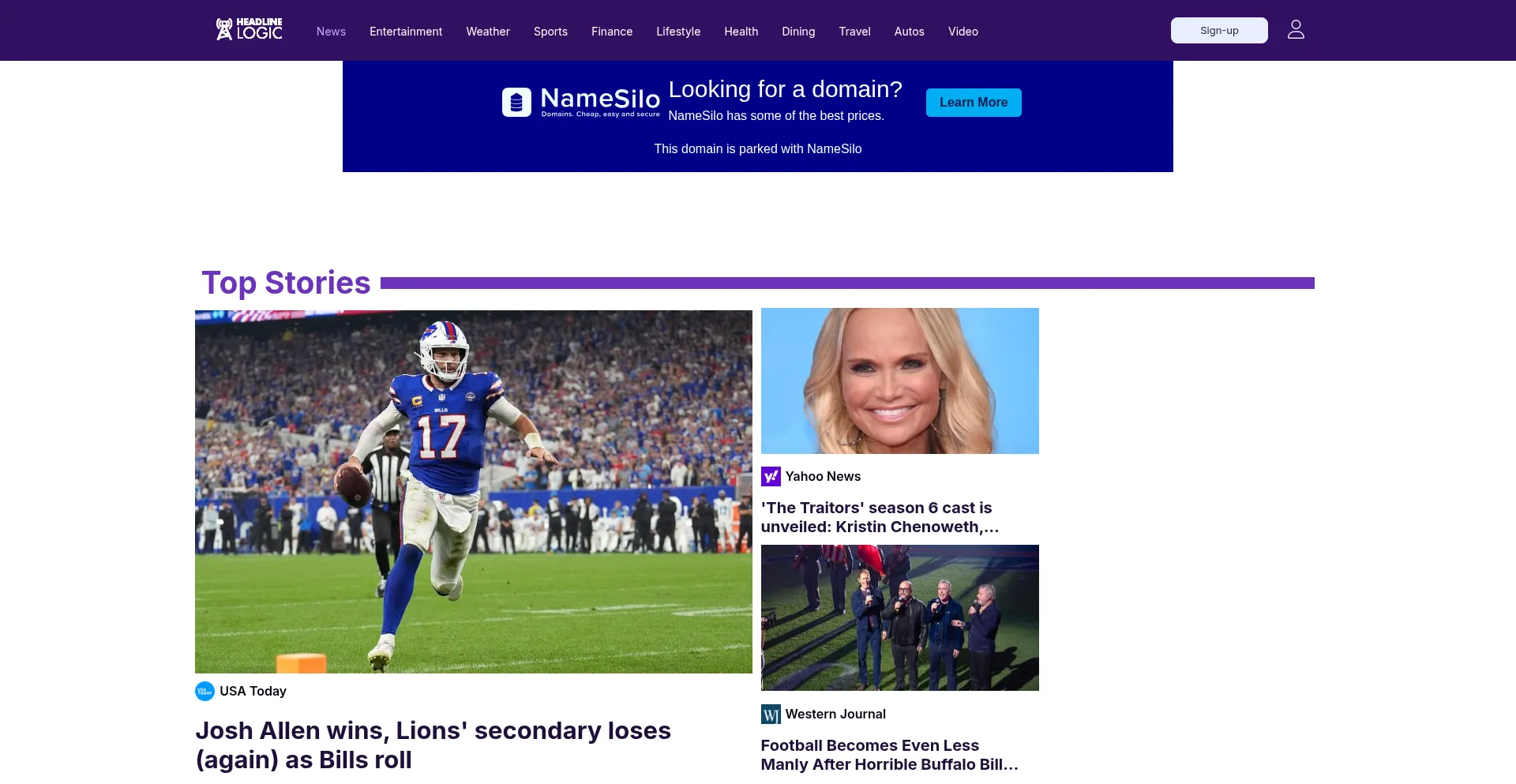The image size is (1516, 784).
Task: Select Travel in the navigation bar
Action: 854,32
